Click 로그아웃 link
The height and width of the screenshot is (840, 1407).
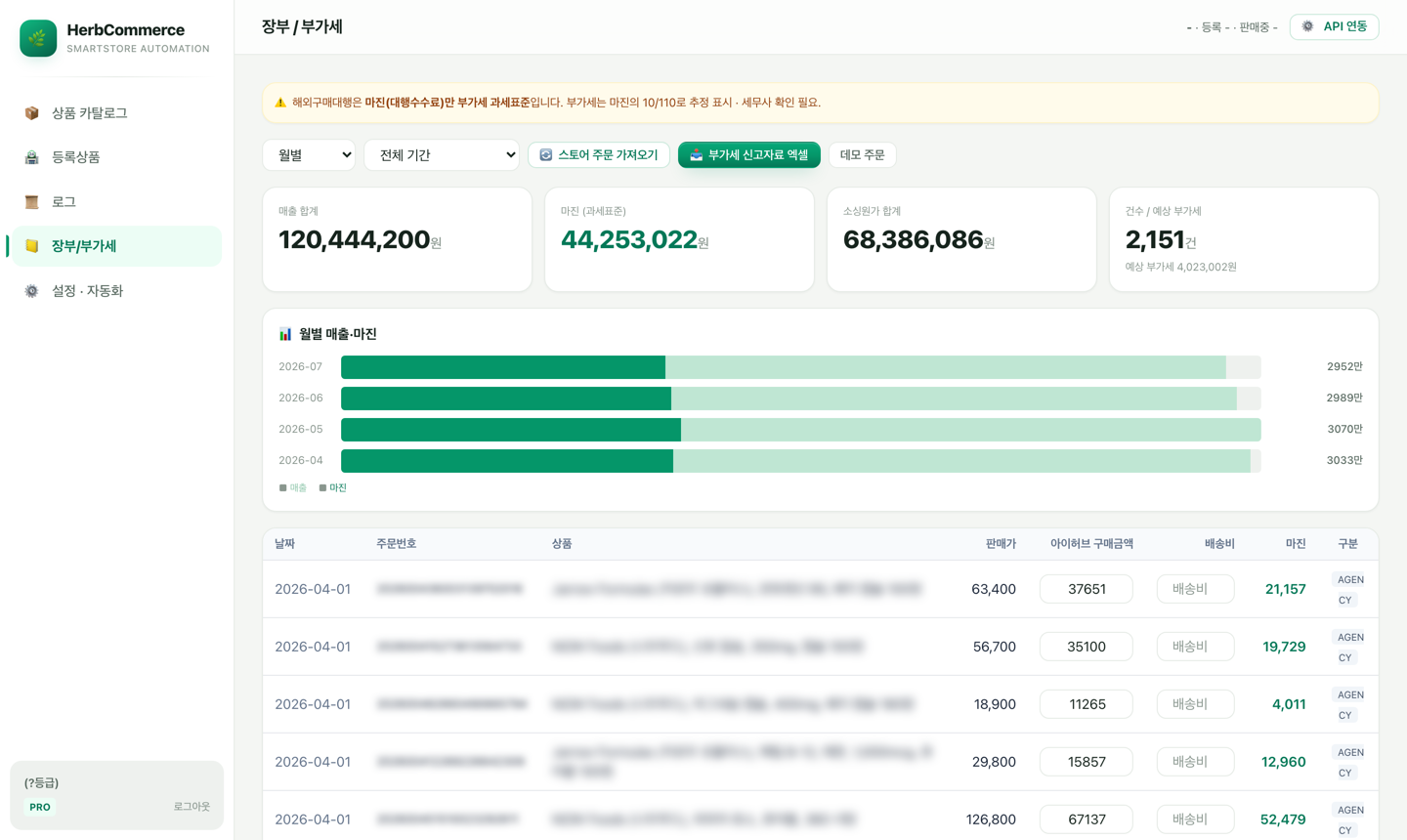(x=192, y=807)
